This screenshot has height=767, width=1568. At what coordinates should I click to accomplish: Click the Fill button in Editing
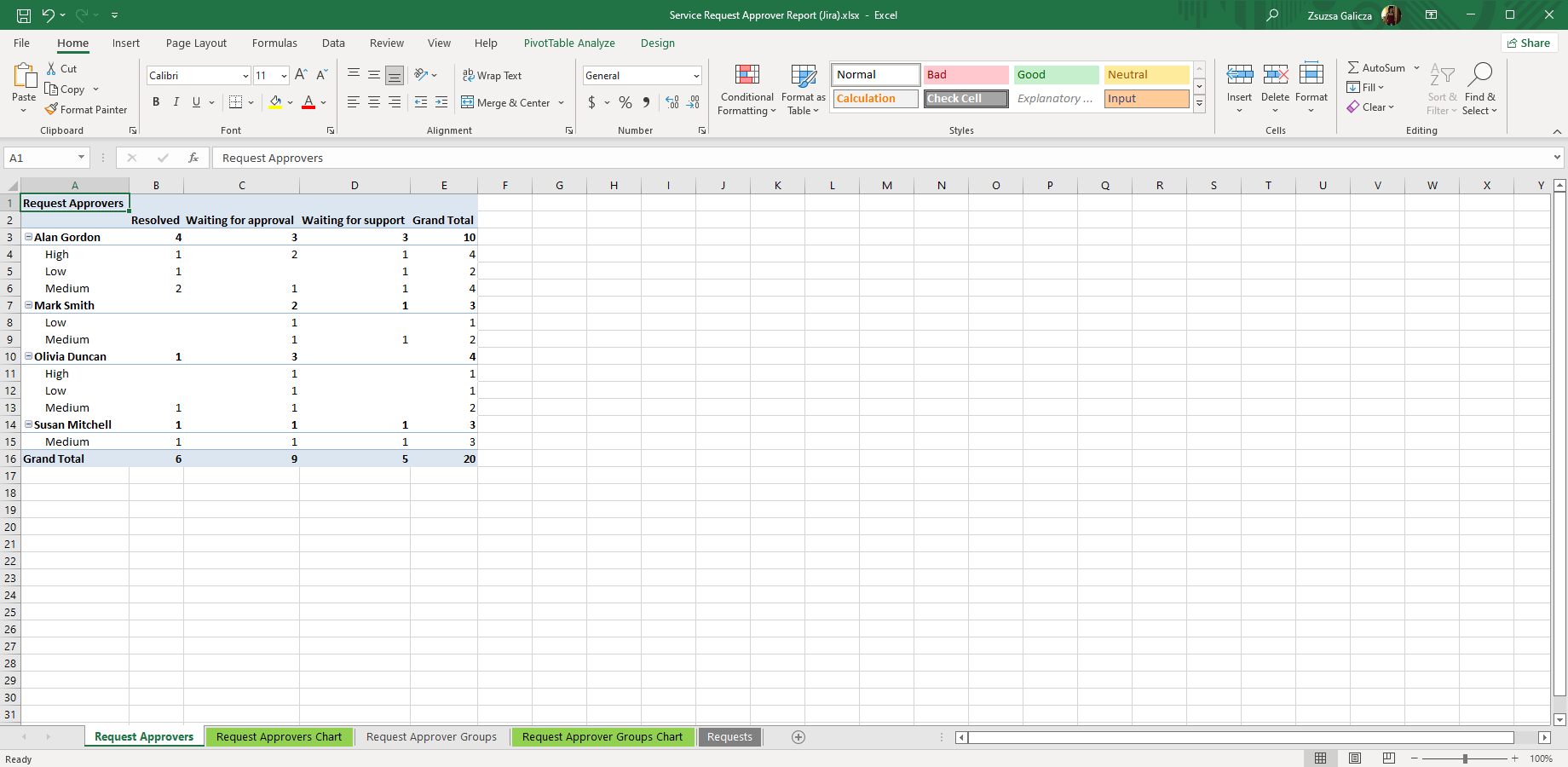(x=1365, y=87)
